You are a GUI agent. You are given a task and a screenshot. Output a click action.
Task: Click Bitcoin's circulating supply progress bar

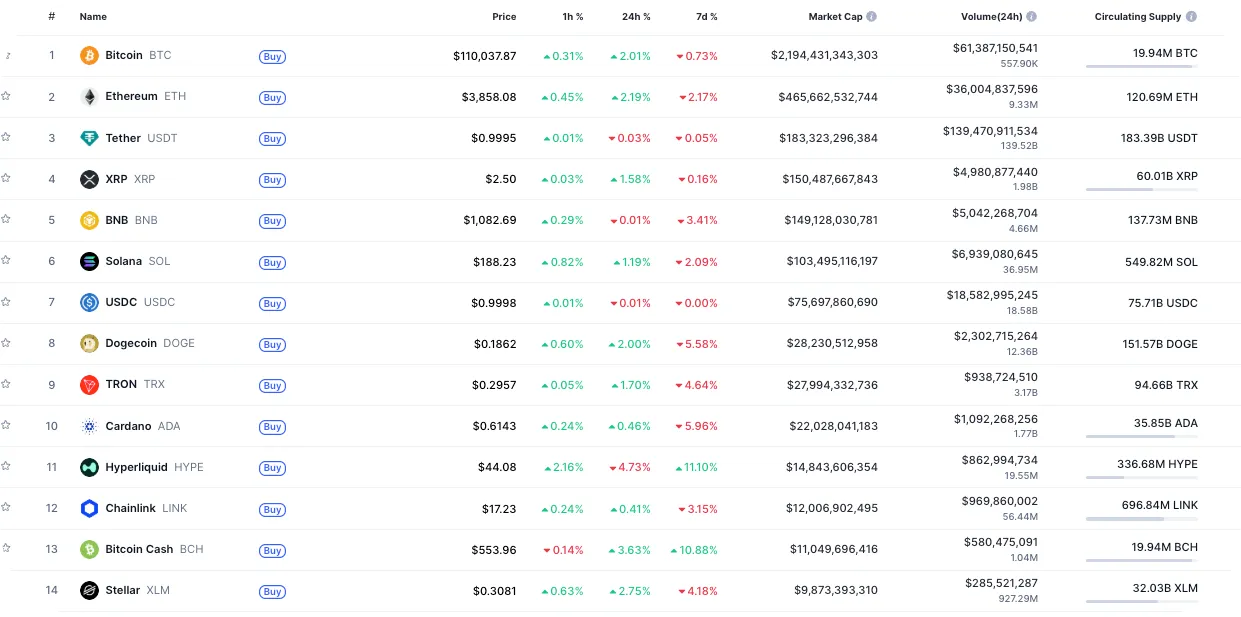point(1140,66)
